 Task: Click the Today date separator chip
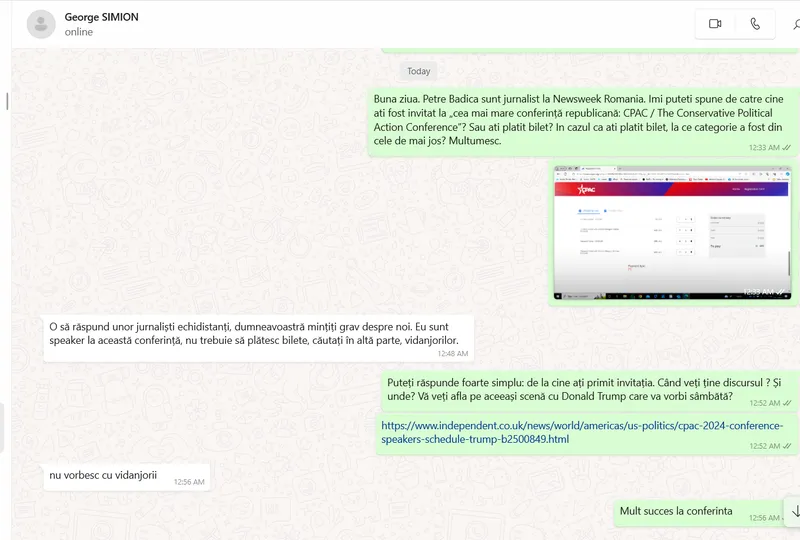(419, 71)
